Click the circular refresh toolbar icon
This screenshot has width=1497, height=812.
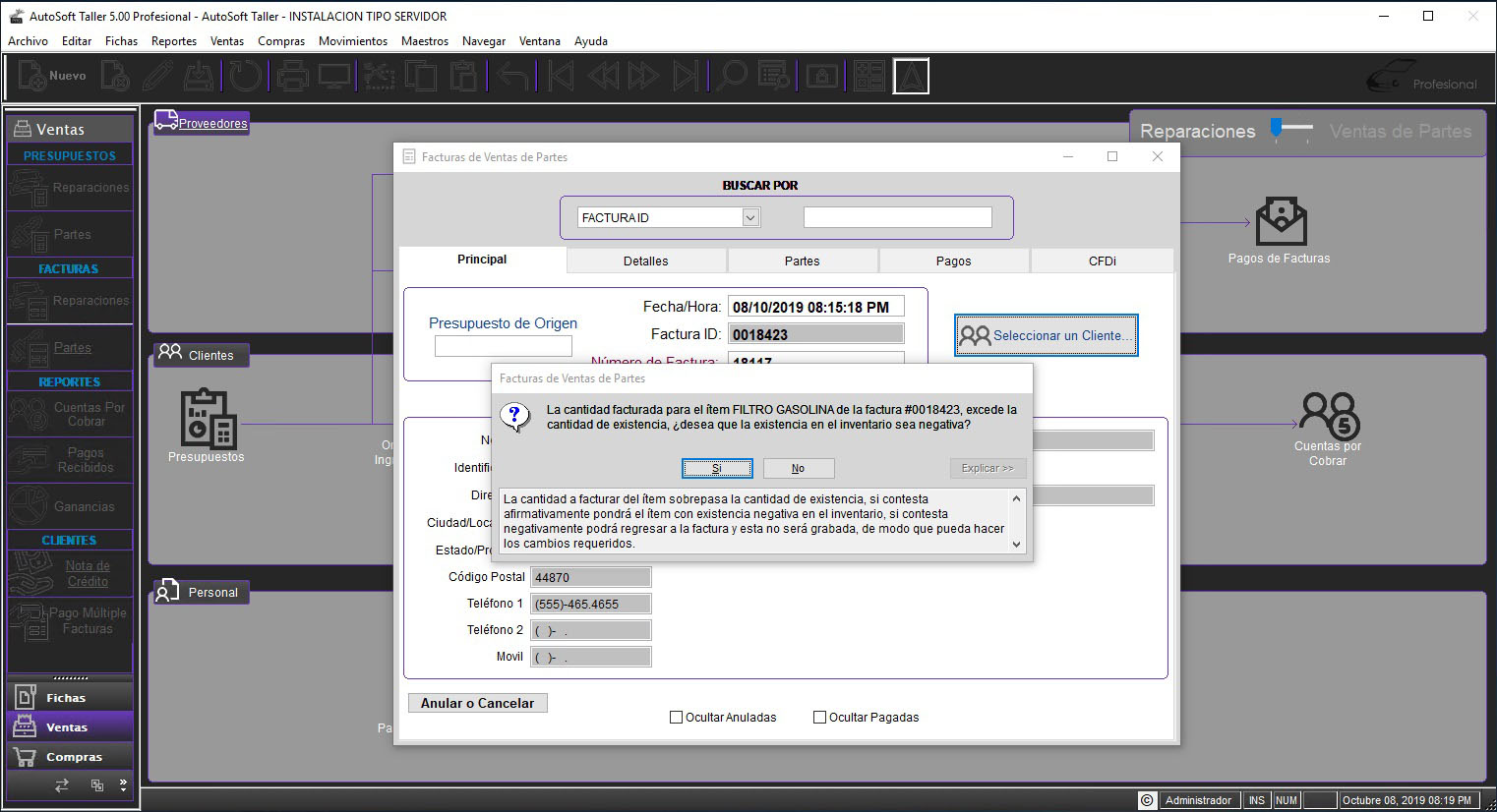[x=246, y=76]
